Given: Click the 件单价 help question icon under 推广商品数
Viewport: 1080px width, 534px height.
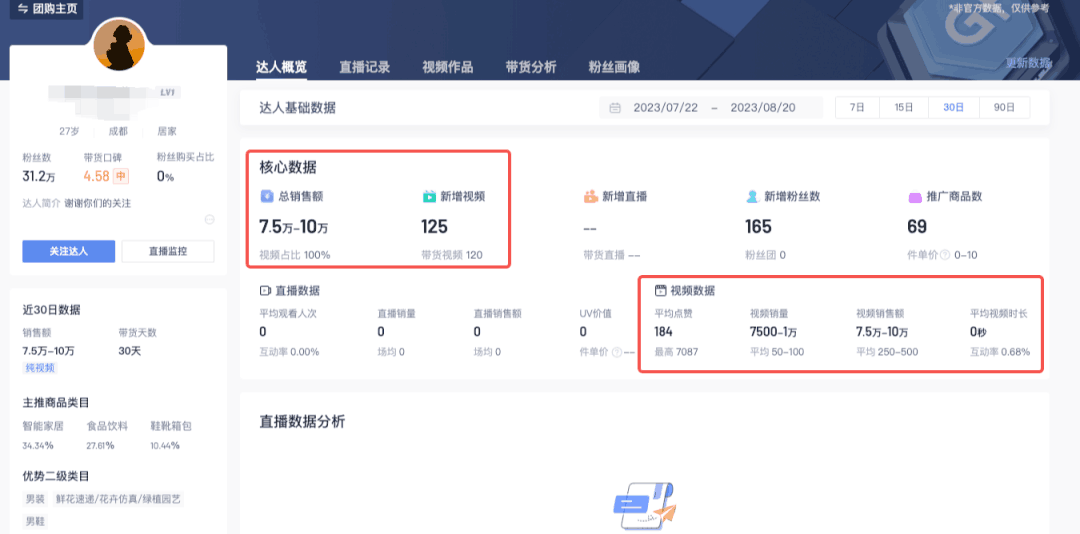Looking at the screenshot, I should pos(945,255).
